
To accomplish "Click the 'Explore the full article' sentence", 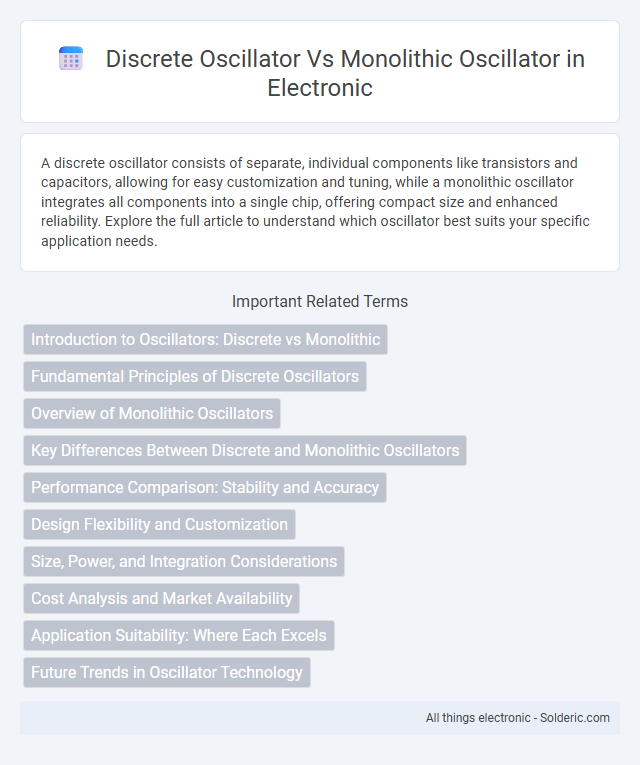I will click(316, 231).
